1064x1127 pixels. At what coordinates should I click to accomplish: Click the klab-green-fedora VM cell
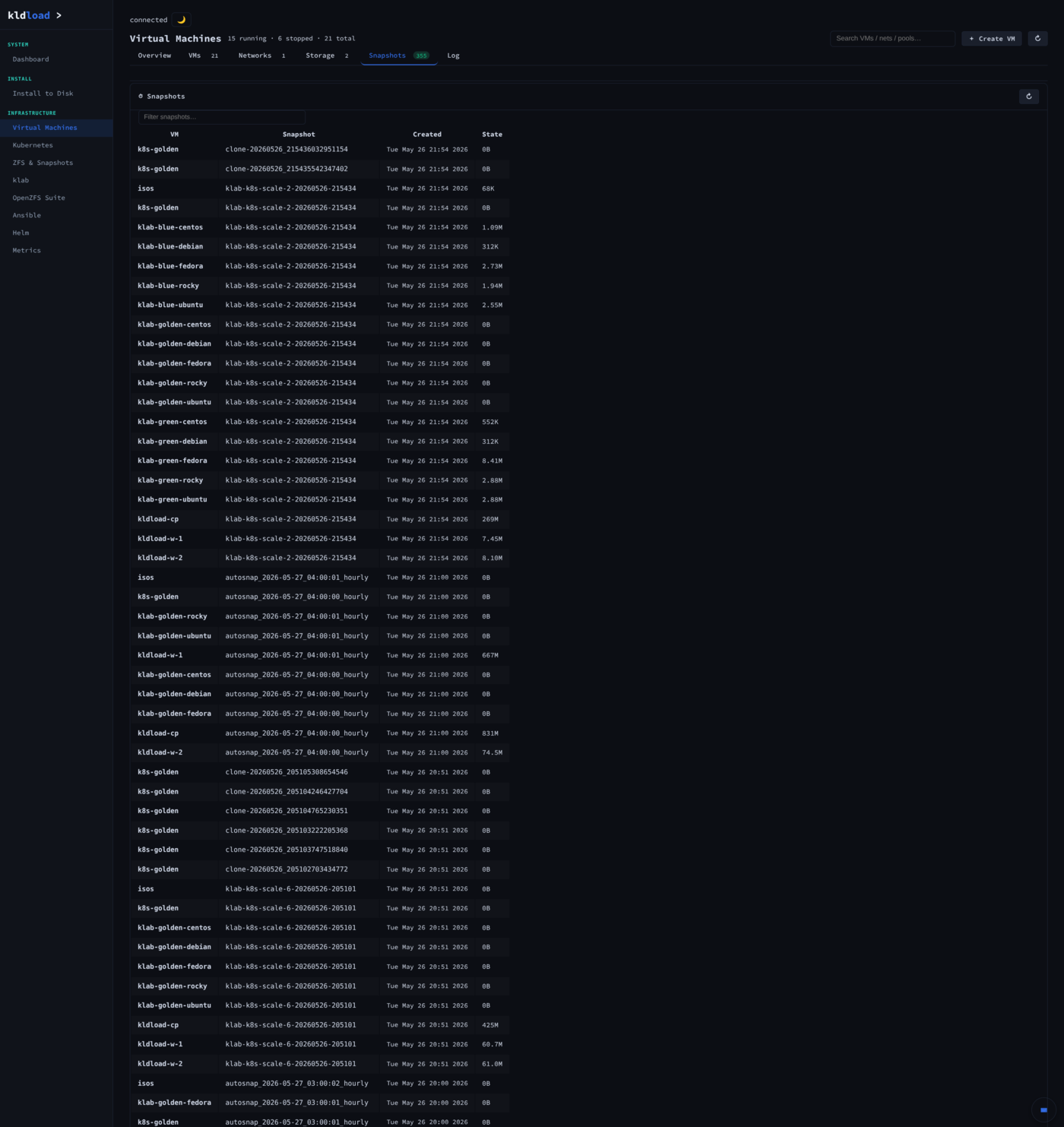pyautogui.click(x=173, y=461)
